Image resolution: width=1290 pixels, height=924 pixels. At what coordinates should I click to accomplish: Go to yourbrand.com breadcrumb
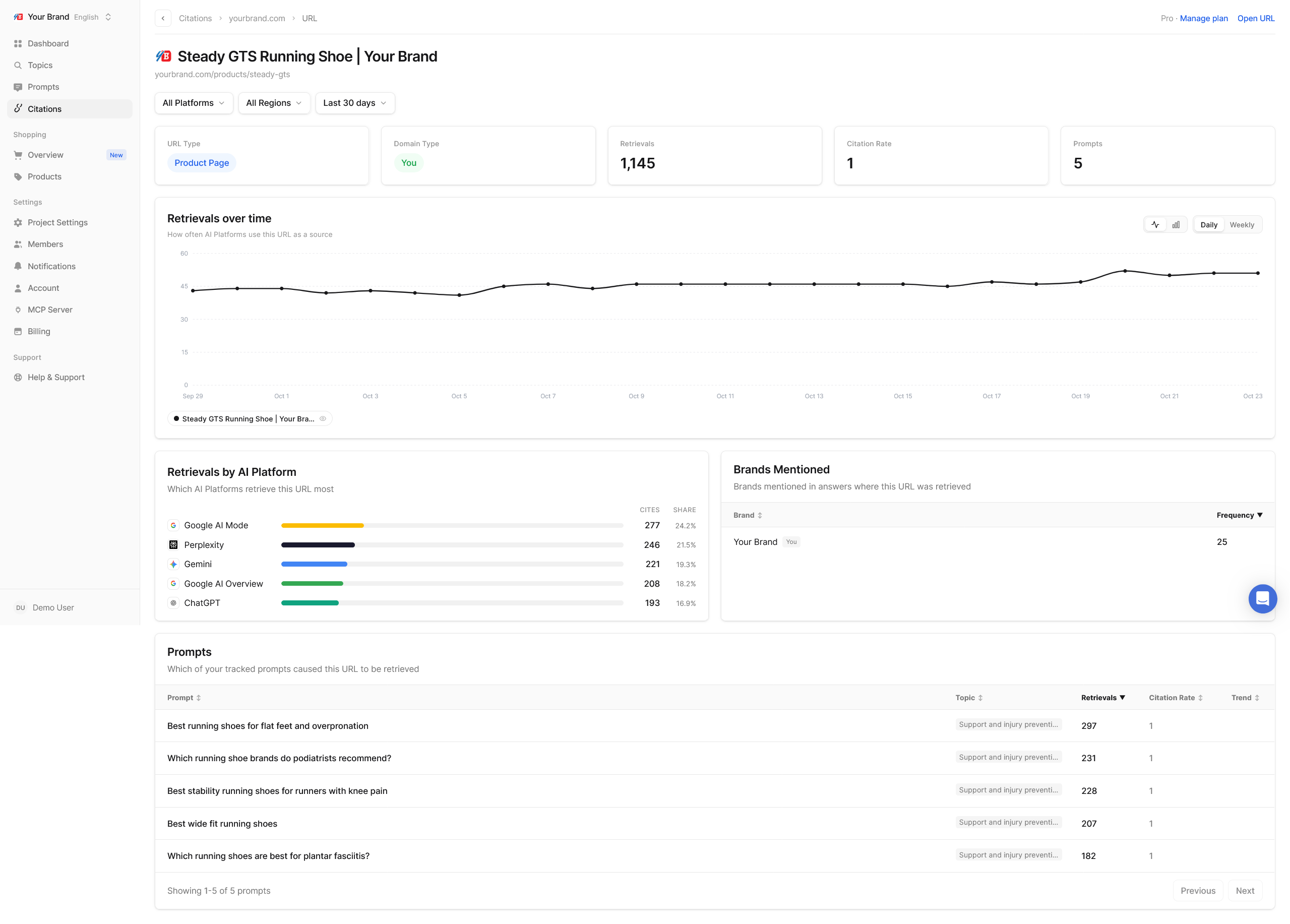click(257, 18)
